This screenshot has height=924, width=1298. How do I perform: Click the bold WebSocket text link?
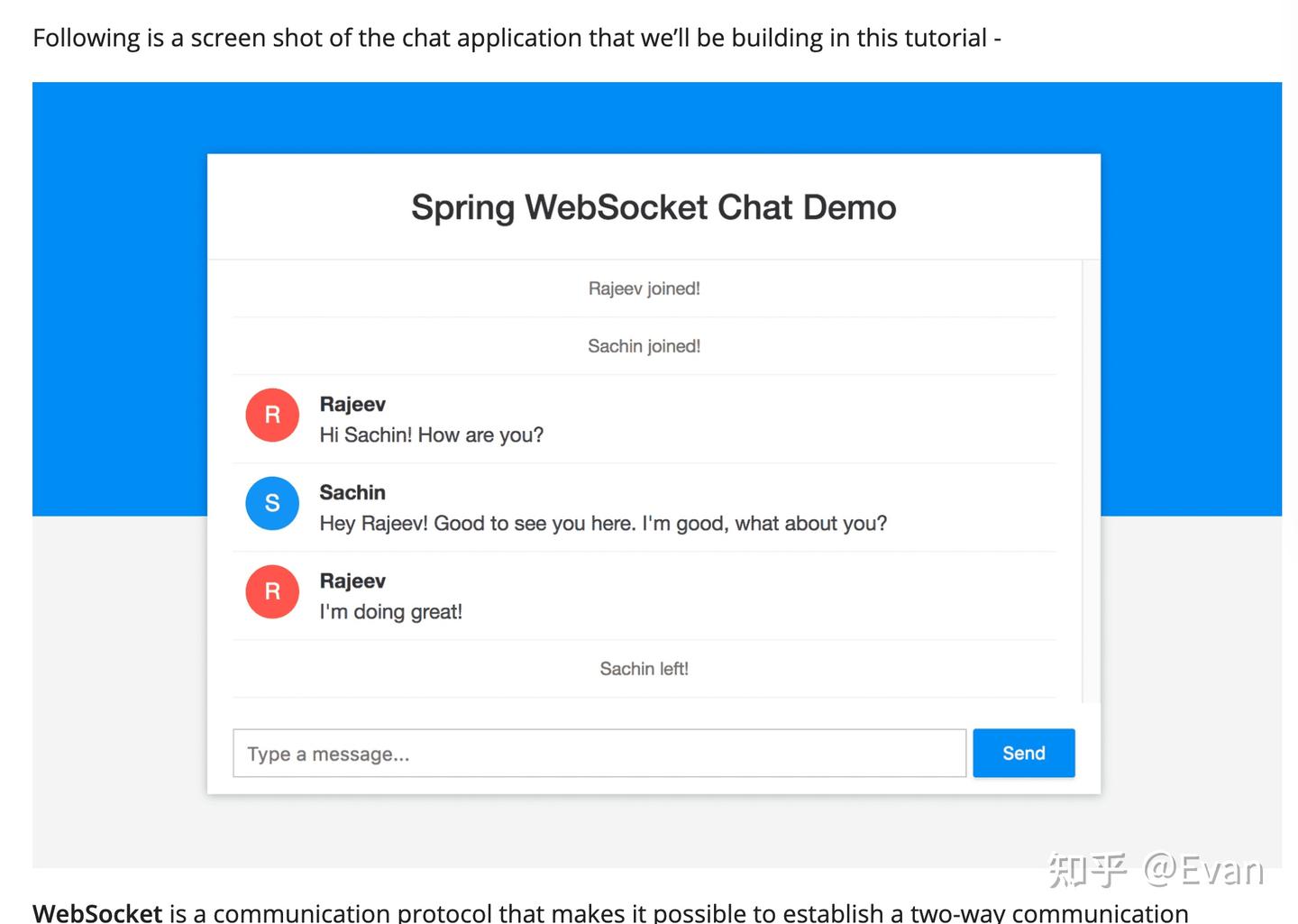pyautogui.click(x=96, y=912)
